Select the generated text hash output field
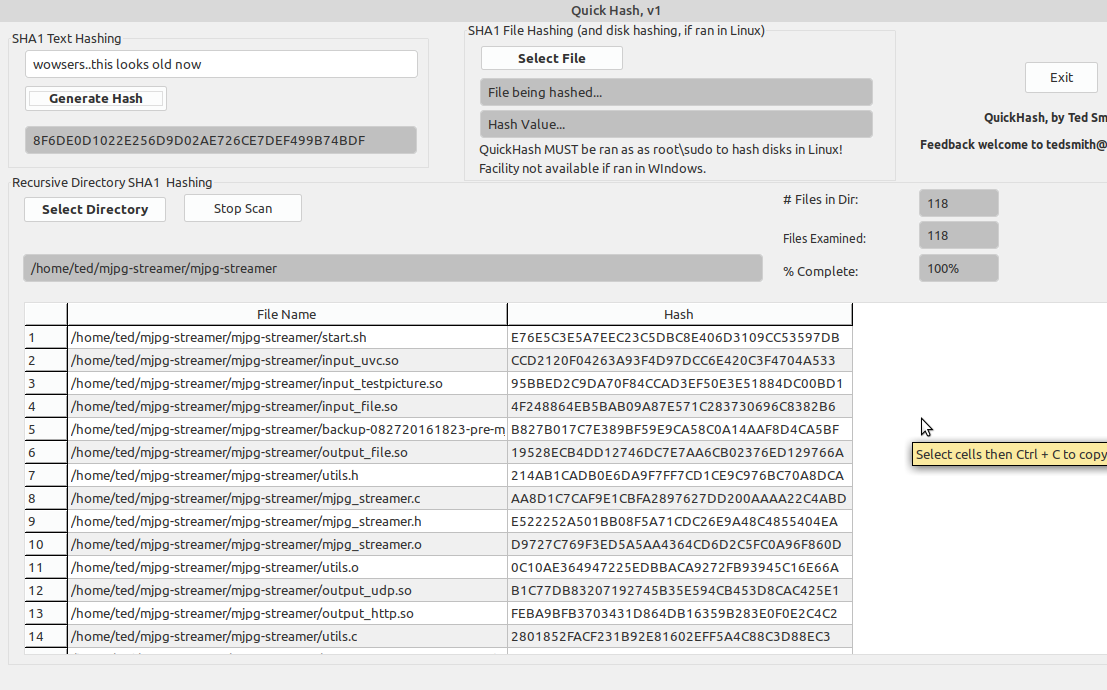1107x690 pixels. click(221, 140)
